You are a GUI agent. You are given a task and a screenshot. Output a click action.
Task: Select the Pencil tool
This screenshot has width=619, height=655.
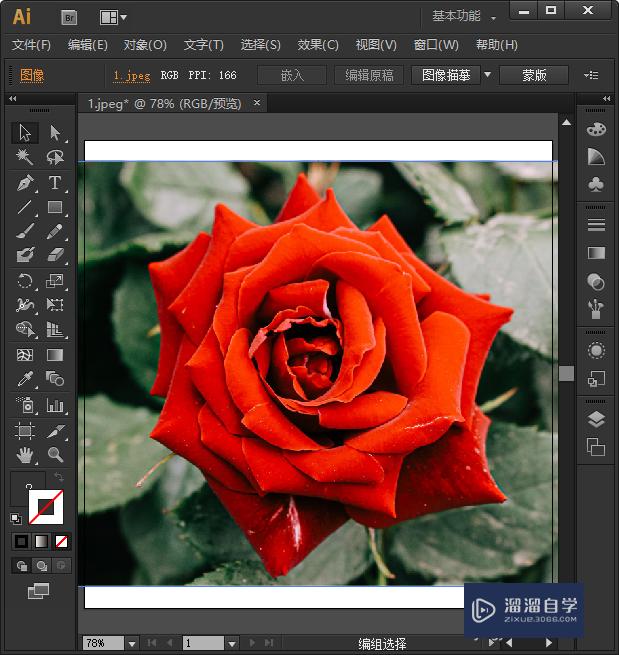pyautogui.click(x=55, y=231)
